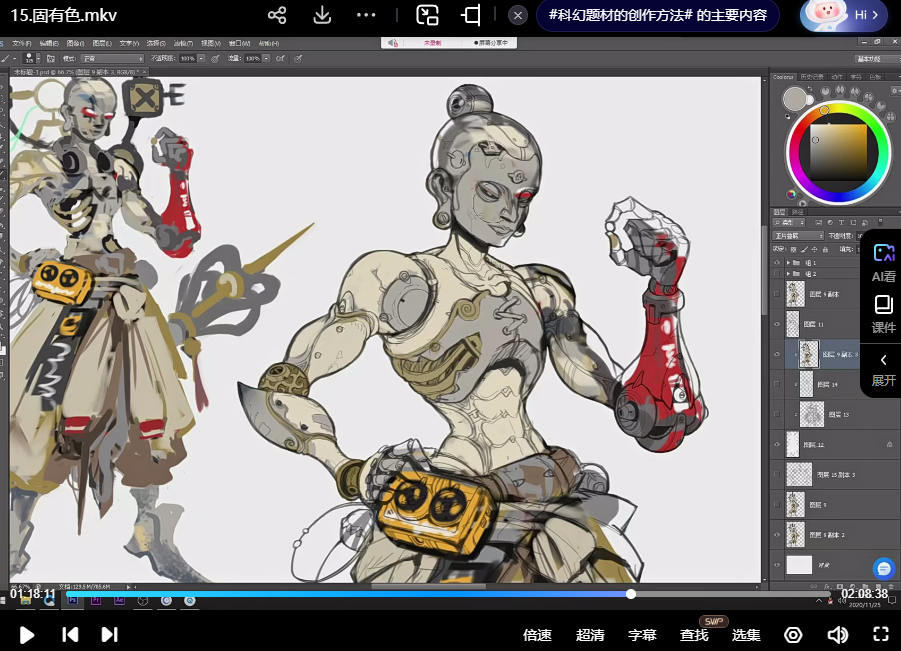Open the three-dot more options menu
Screen dimensions: 901x651
[366, 16]
